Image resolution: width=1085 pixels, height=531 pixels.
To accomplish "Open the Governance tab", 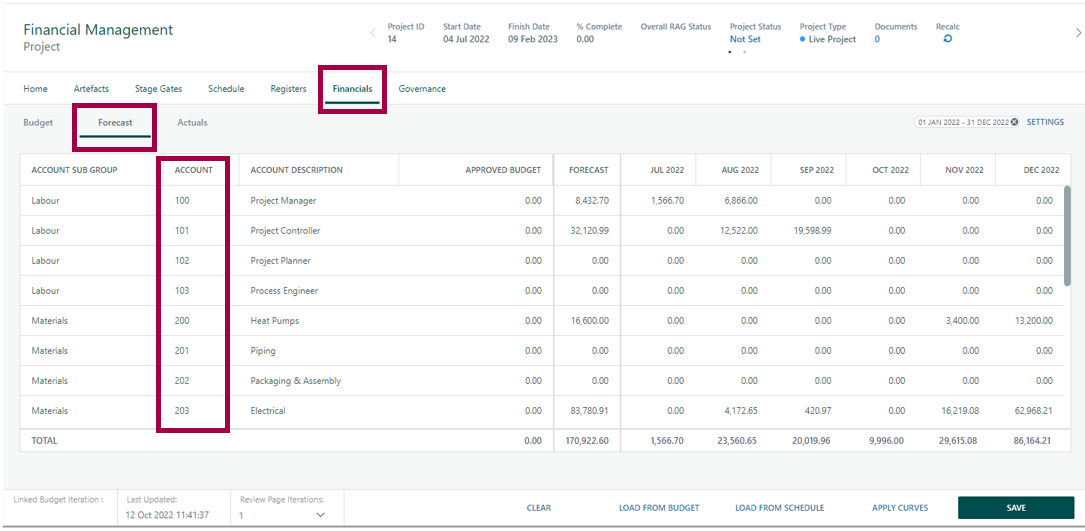I will [x=422, y=89].
